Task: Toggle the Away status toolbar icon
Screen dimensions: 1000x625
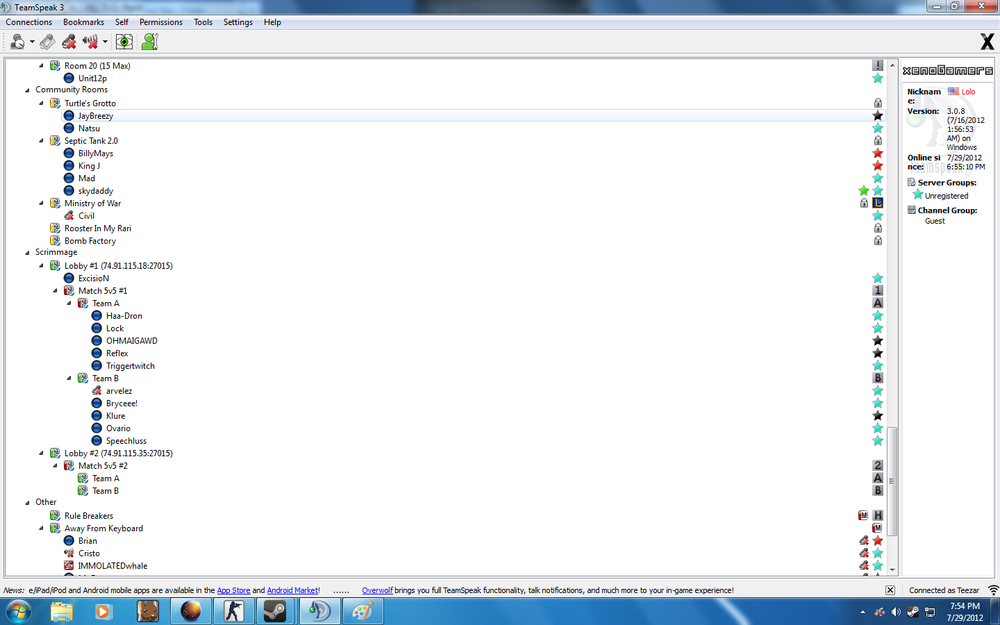Action: coord(18,42)
